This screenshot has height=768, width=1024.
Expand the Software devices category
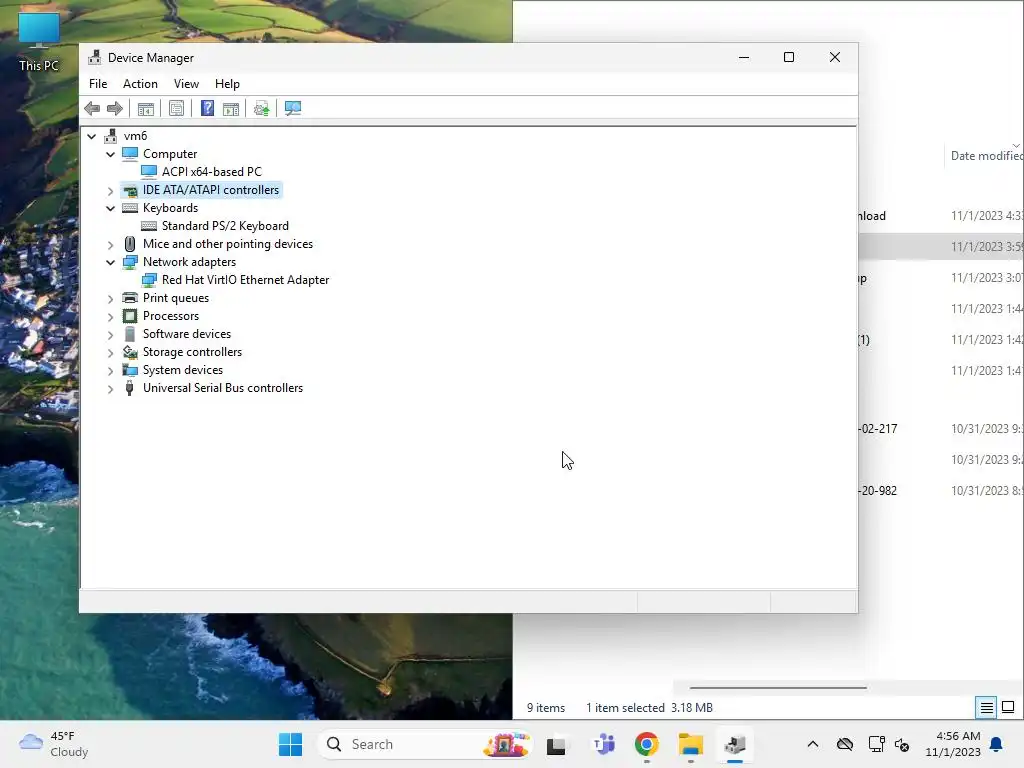[110, 334]
